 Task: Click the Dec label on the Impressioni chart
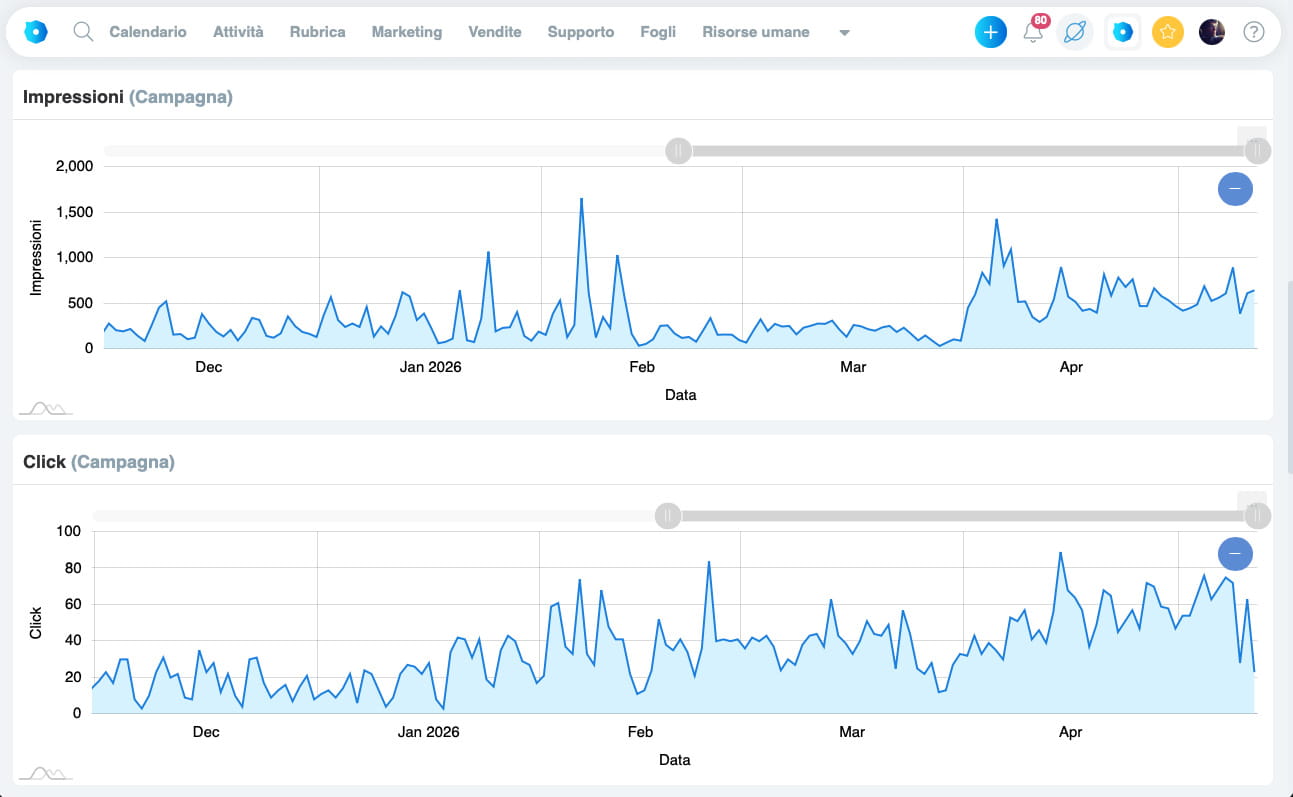[208, 367]
